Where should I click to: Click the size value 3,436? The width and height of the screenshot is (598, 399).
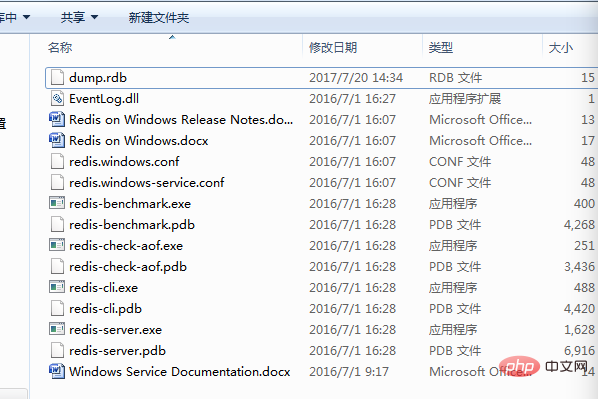click(579, 267)
